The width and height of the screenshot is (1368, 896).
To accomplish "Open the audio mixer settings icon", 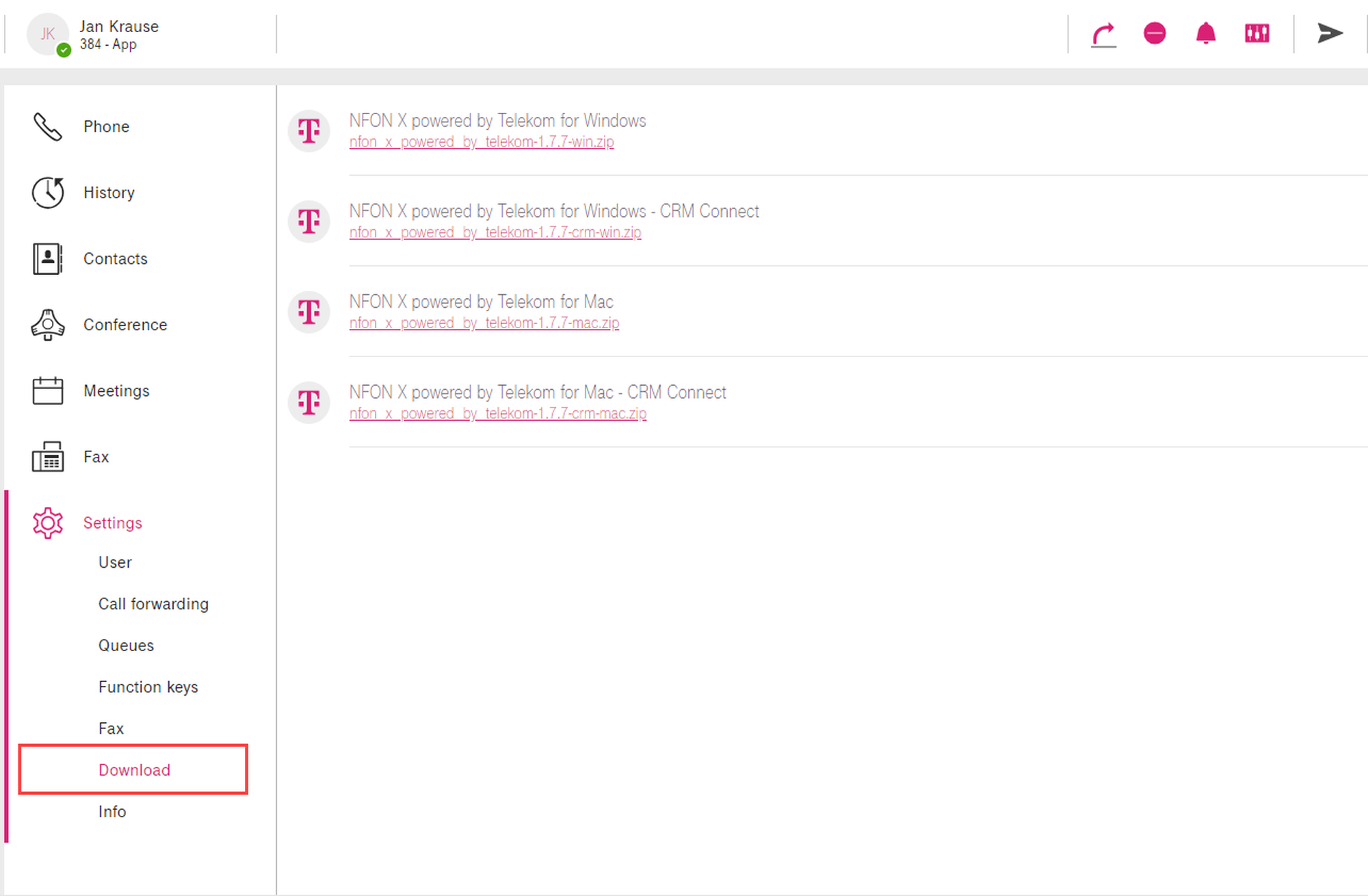I will tap(1257, 33).
